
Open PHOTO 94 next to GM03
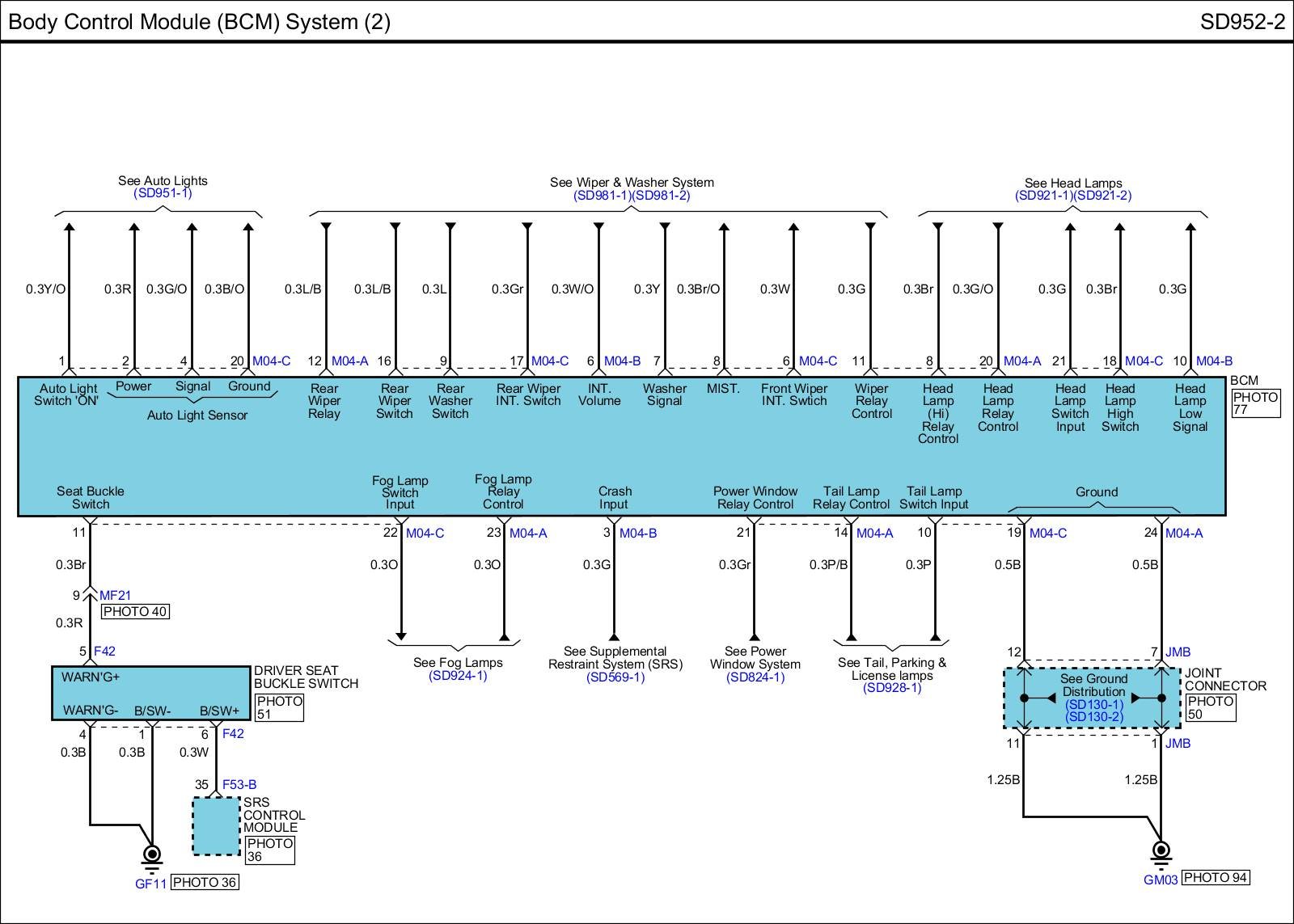[1216, 878]
